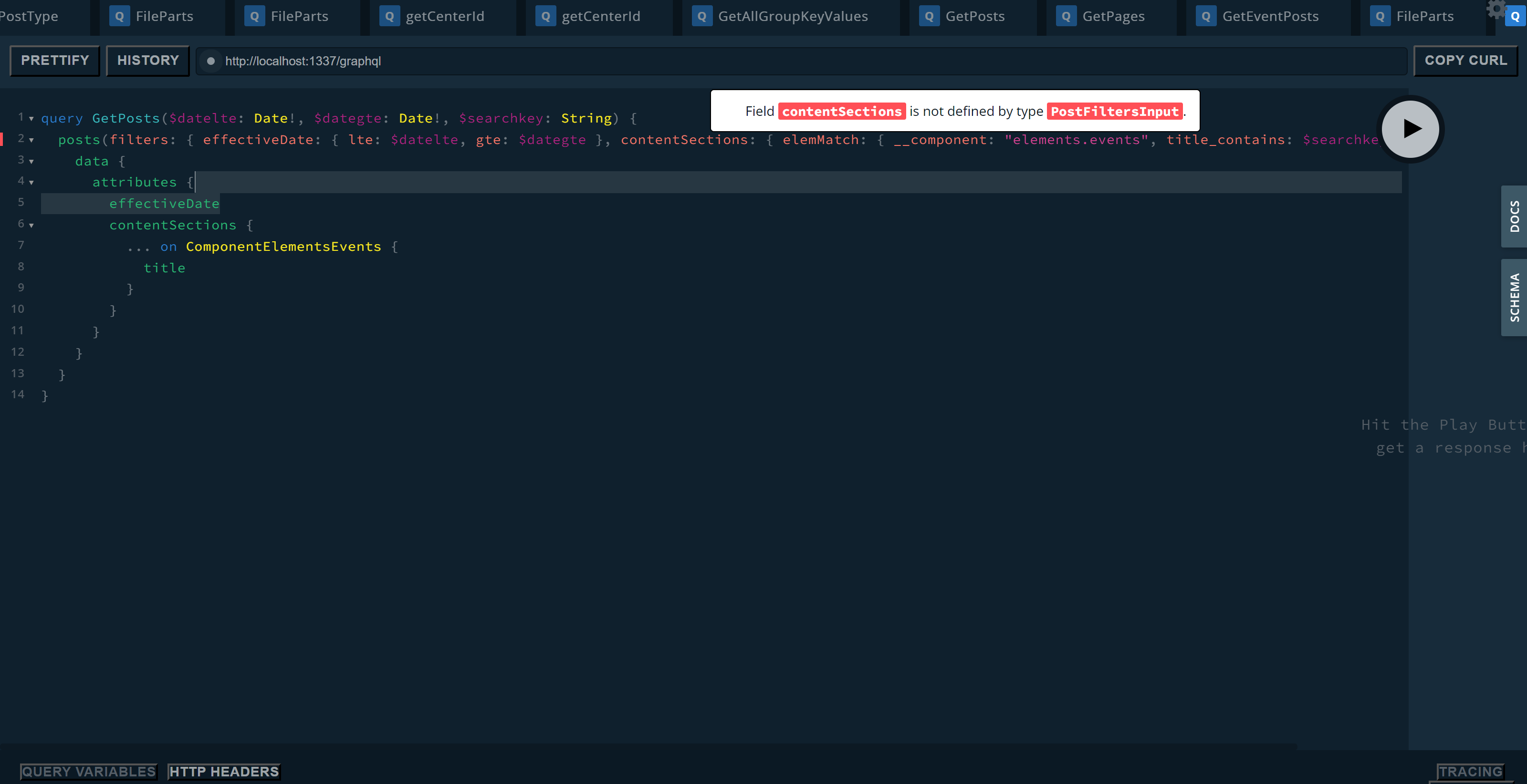Image resolution: width=1527 pixels, height=784 pixels.
Task: Collapse the contentSections block on line 6
Action: click(x=31, y=225)
